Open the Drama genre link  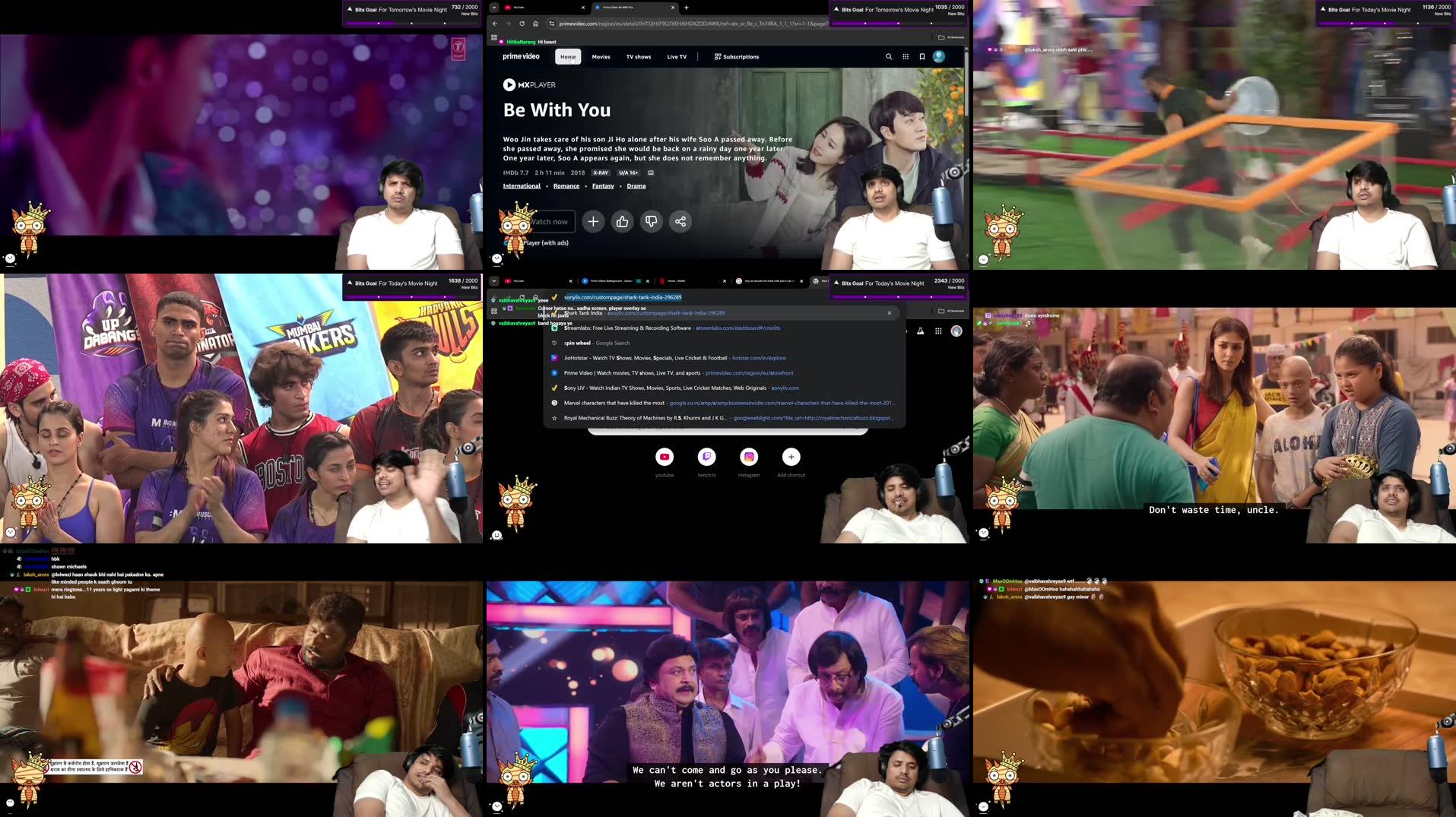pyautogui.click(x=636, y=185)
